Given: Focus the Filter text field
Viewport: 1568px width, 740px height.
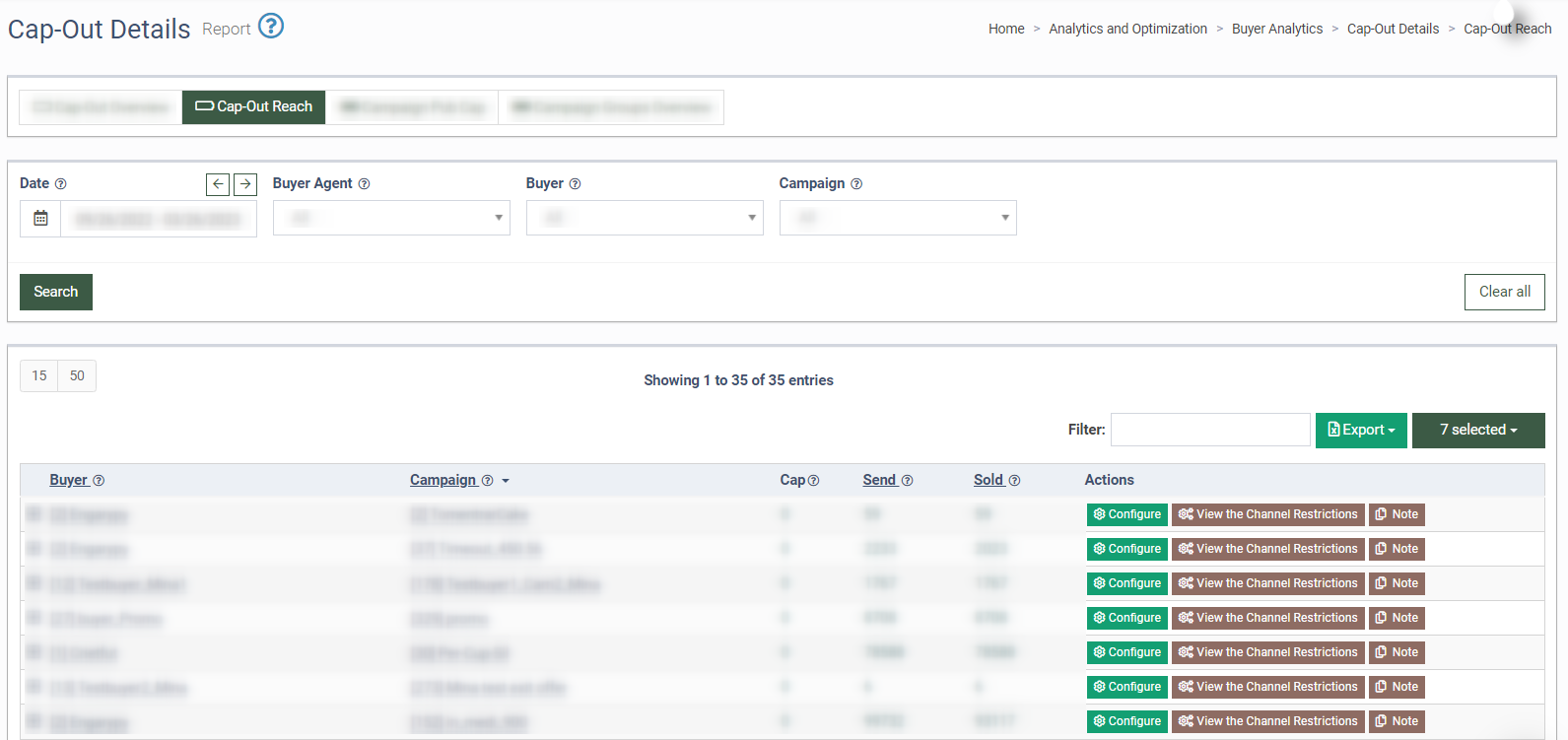Looking at the screenshot, I should pos(1210,430).
